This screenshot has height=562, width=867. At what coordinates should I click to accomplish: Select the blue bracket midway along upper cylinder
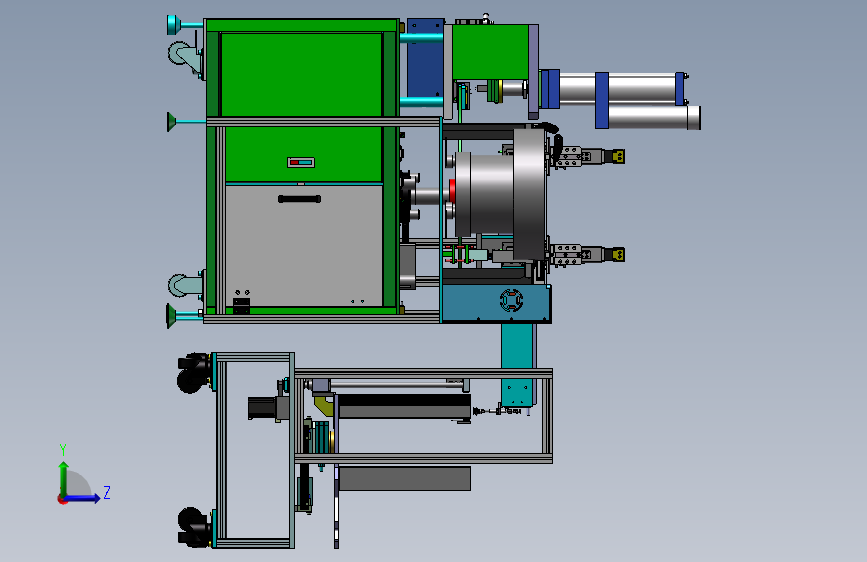(x=602, y=100)
